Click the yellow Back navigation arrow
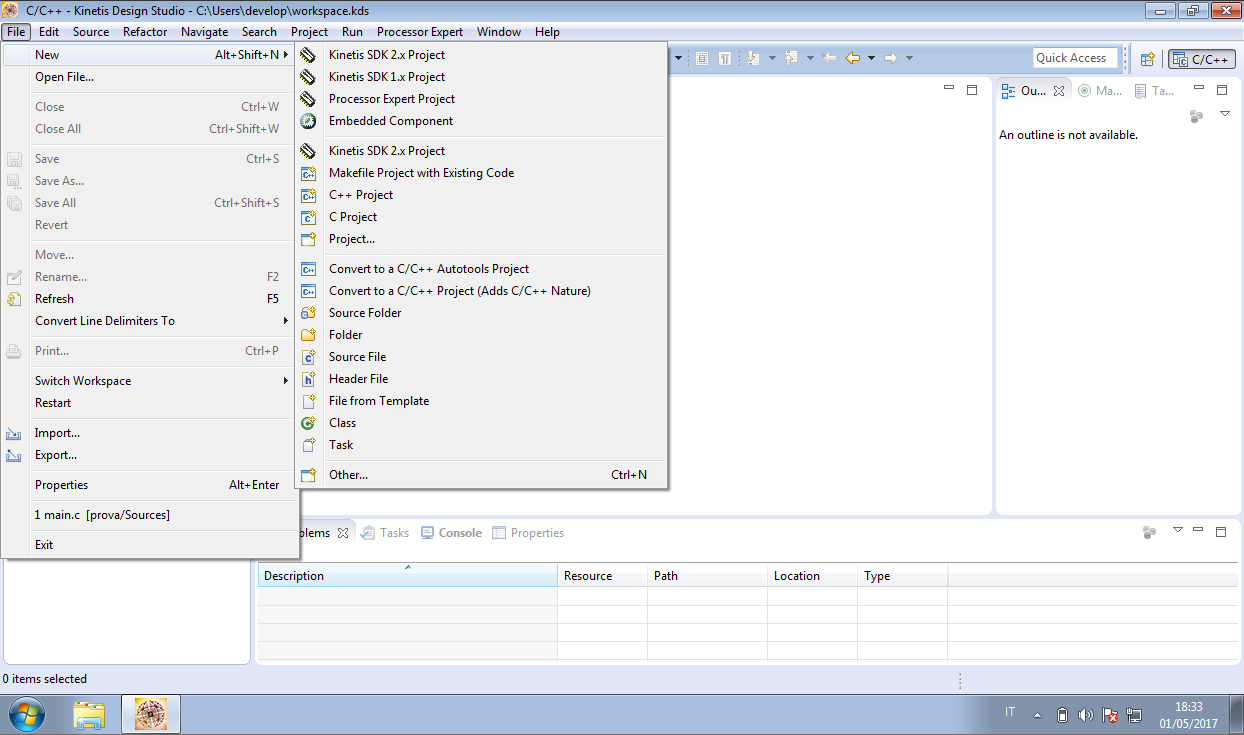 [853, 58]
